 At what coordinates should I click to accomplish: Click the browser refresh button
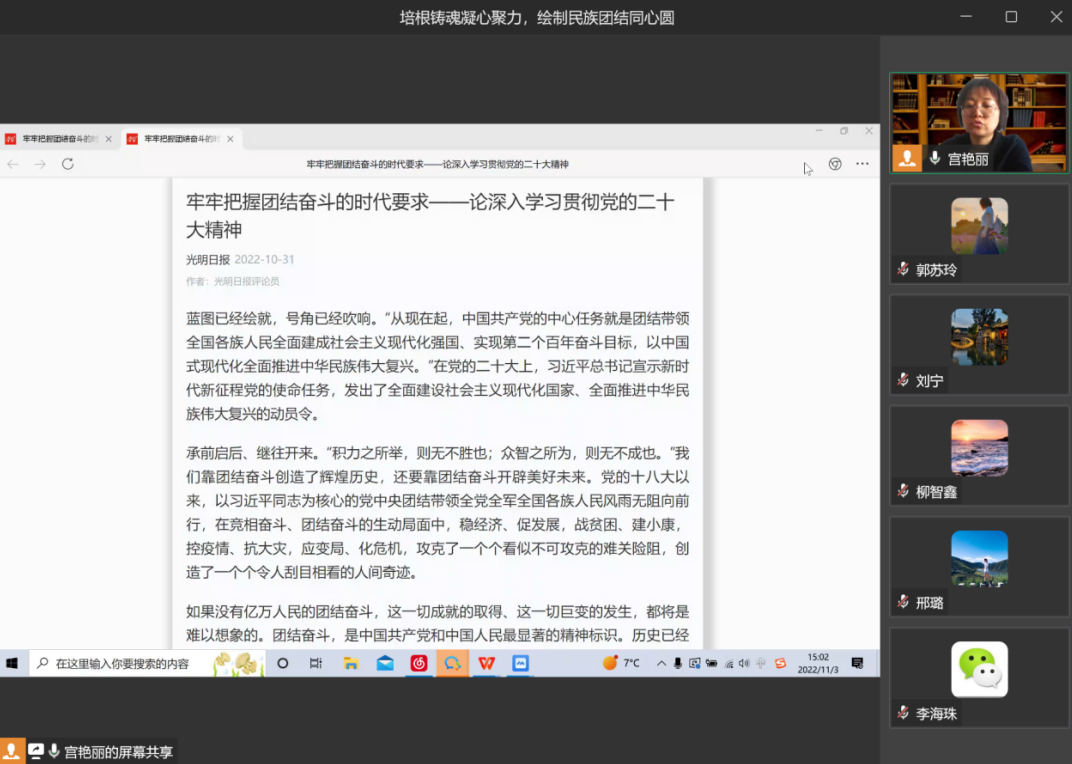pos(68,164)
